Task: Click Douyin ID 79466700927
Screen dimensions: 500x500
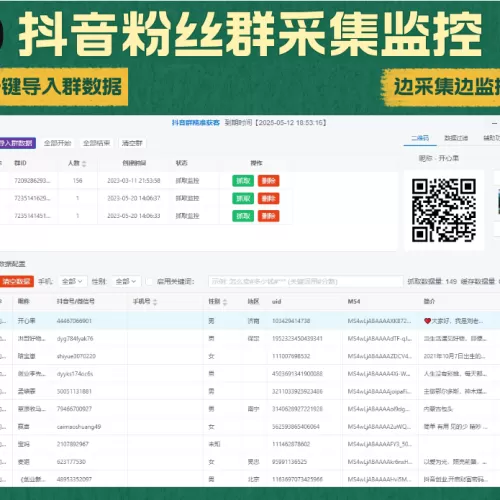Action: pos(74,409)
